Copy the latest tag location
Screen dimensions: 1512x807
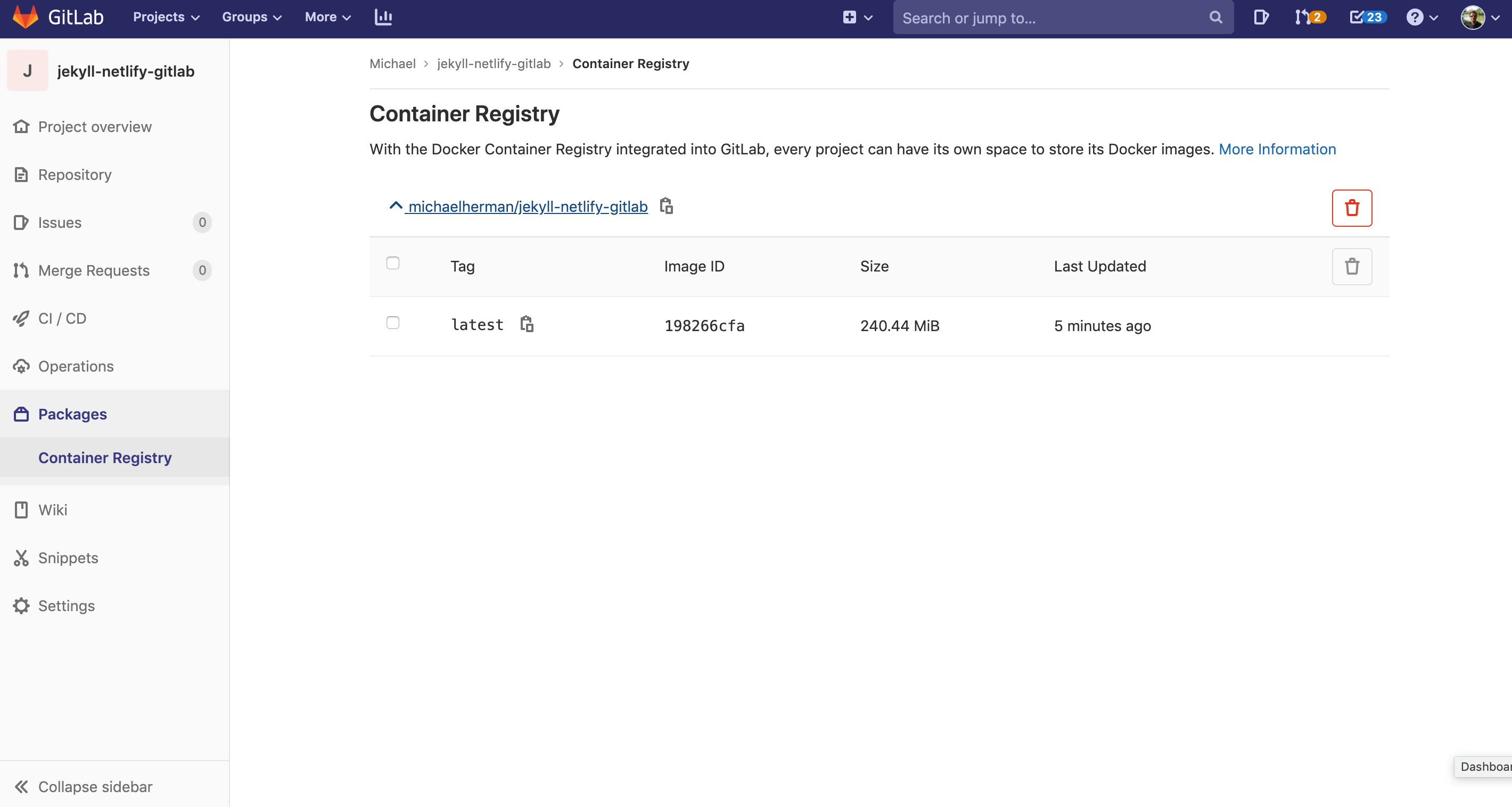(x=527, y=324)
